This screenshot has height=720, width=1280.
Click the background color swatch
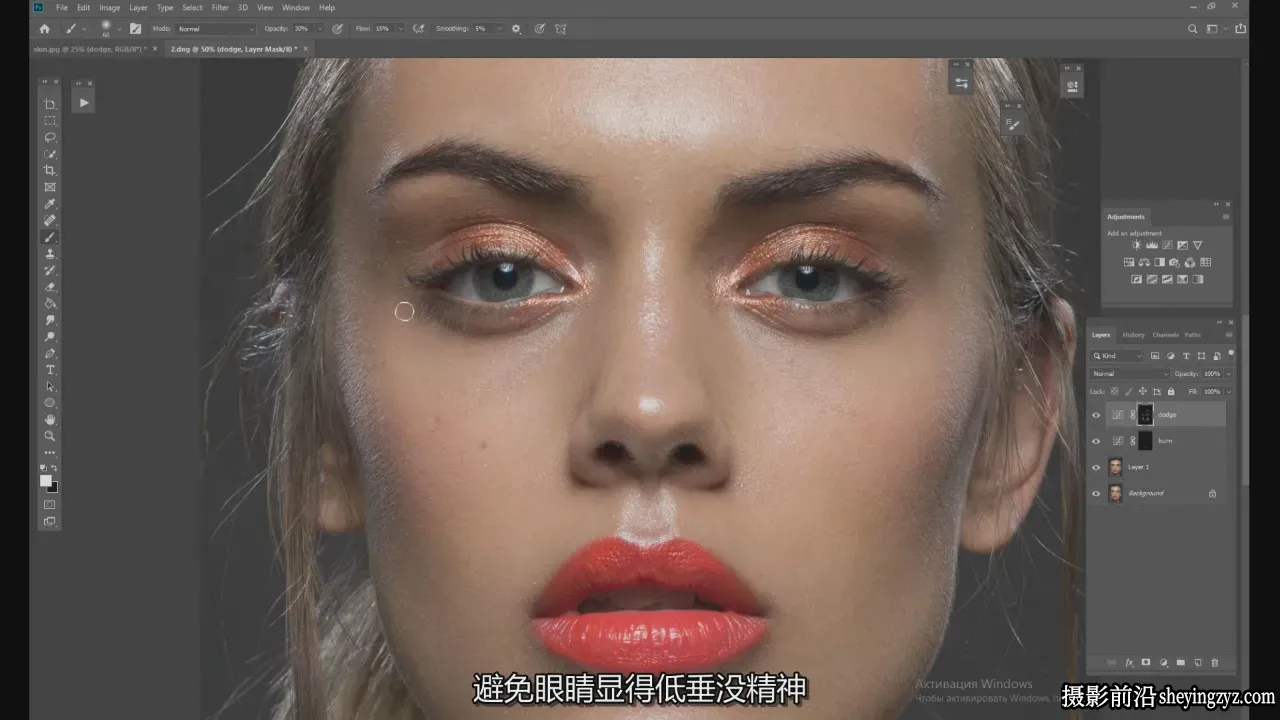(x=53, y=487)
